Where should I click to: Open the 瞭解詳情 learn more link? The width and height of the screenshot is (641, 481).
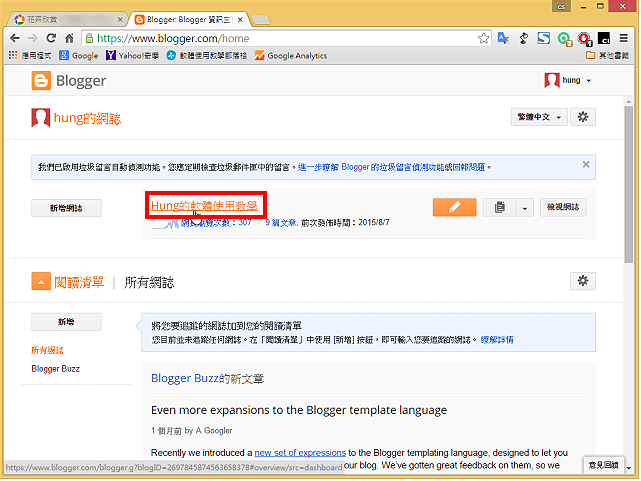[497, 340]
